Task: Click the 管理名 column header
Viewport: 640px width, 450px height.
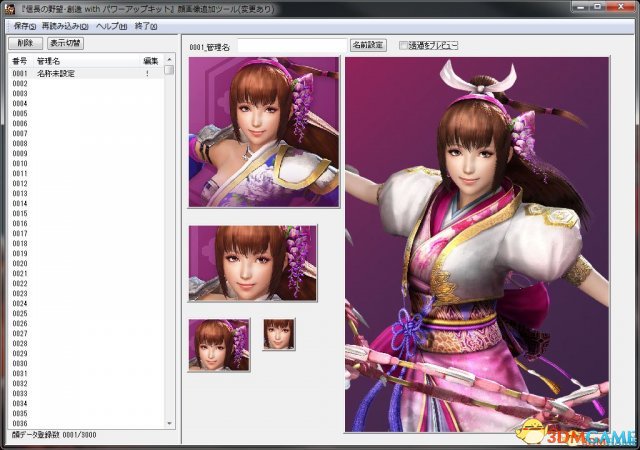Action: pyautogui.click(x=48, y=61)
